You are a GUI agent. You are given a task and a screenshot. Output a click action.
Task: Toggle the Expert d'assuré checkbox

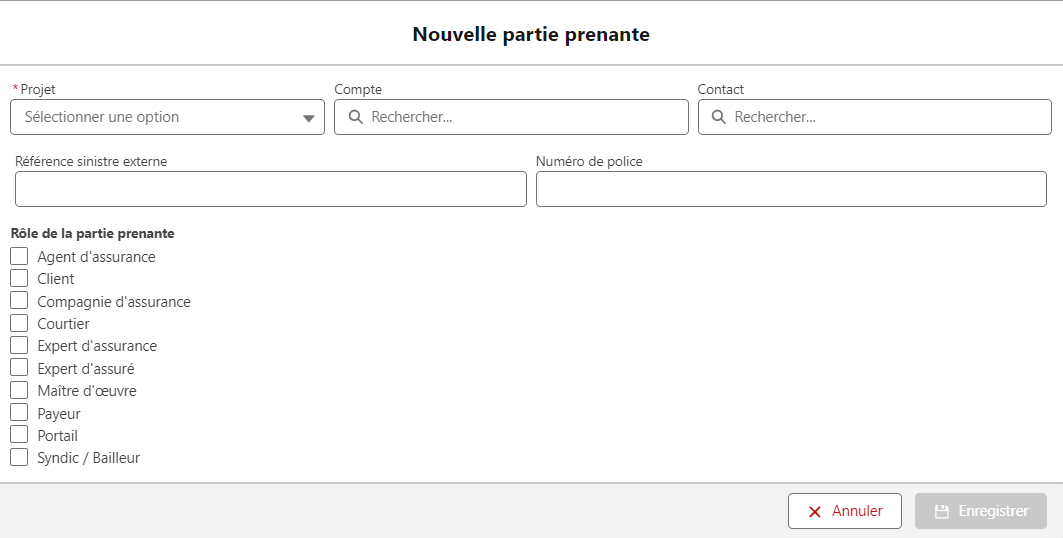click(x=19, y=368)
